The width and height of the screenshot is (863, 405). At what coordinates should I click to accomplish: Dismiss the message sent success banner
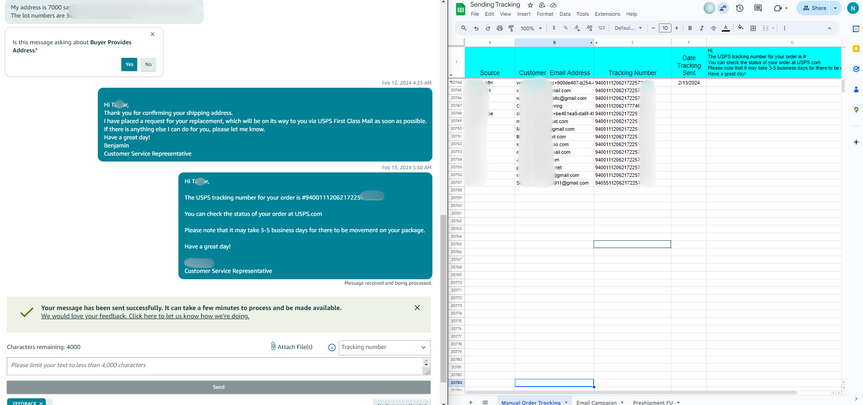pyautogui.click(x=417, y=308)
